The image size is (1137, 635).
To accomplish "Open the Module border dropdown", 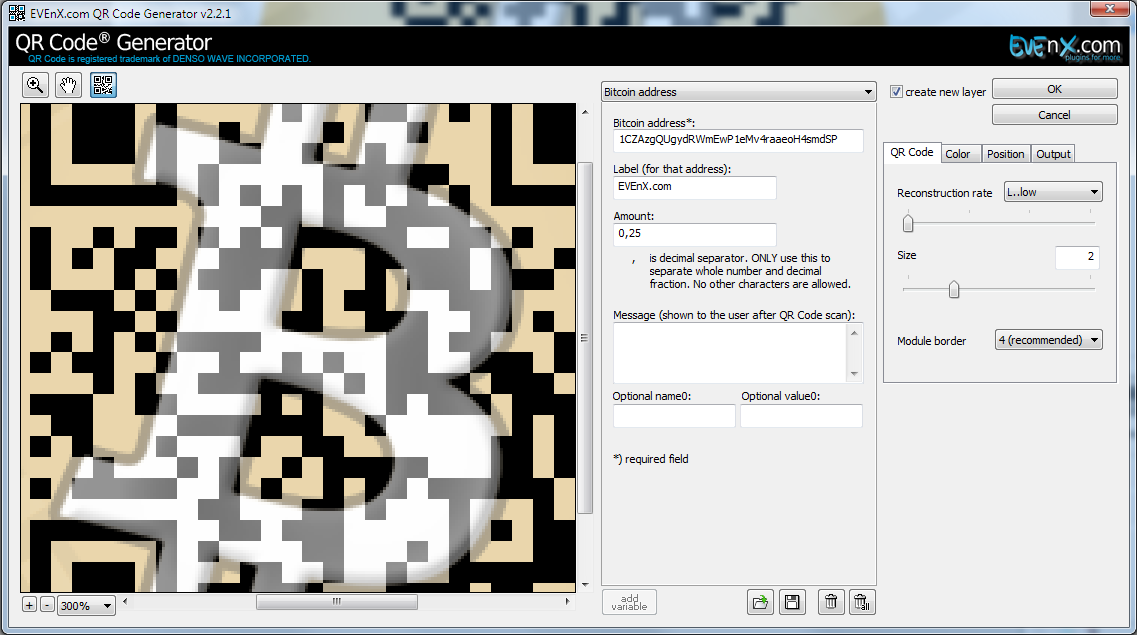I will [1049, 340].
